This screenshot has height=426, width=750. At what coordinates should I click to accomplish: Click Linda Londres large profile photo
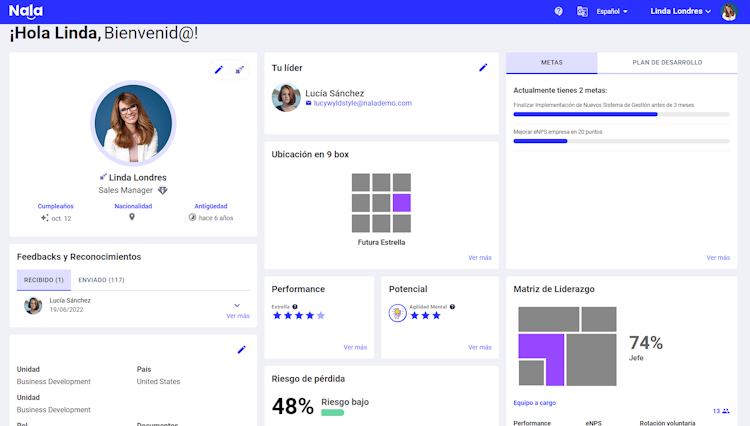133,123
